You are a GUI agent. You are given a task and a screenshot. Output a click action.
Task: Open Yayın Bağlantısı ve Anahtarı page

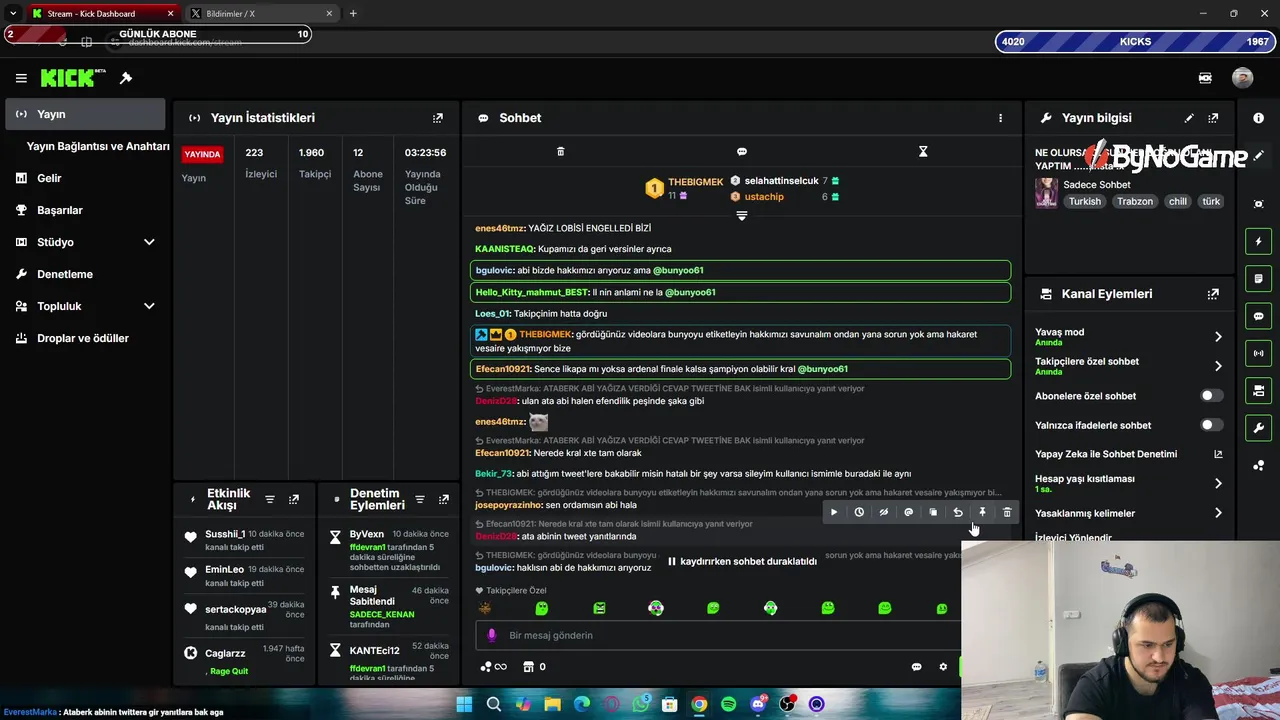98,146
